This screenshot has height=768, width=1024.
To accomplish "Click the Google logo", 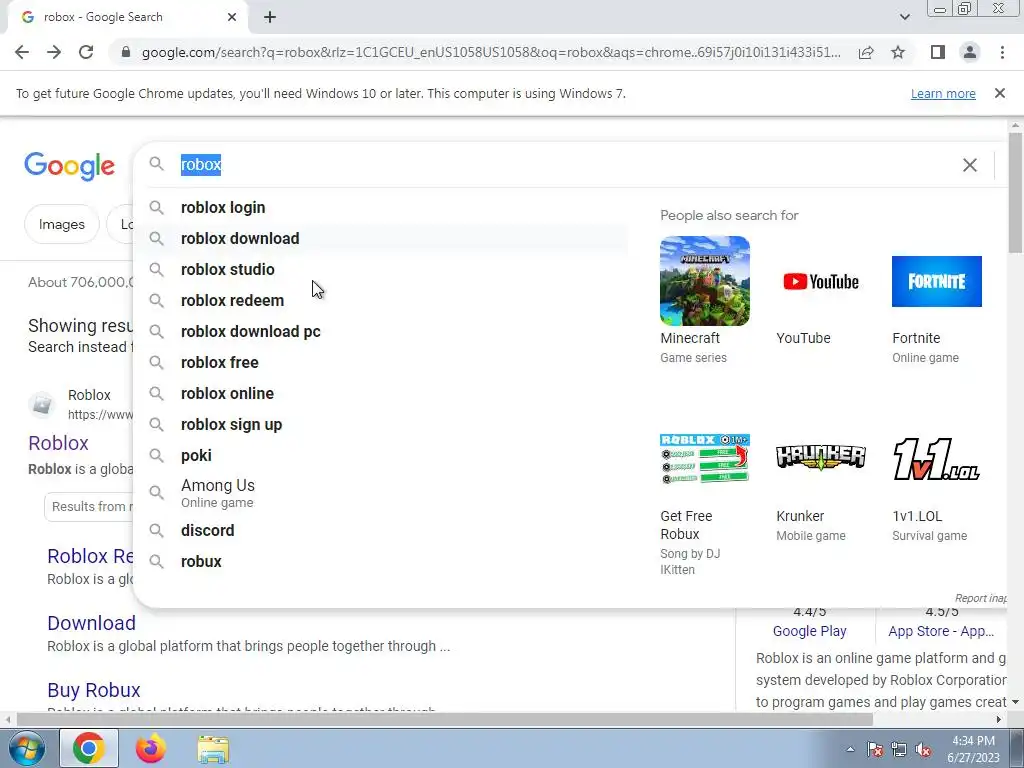I will pyautogui.click(x=69, y=166).
